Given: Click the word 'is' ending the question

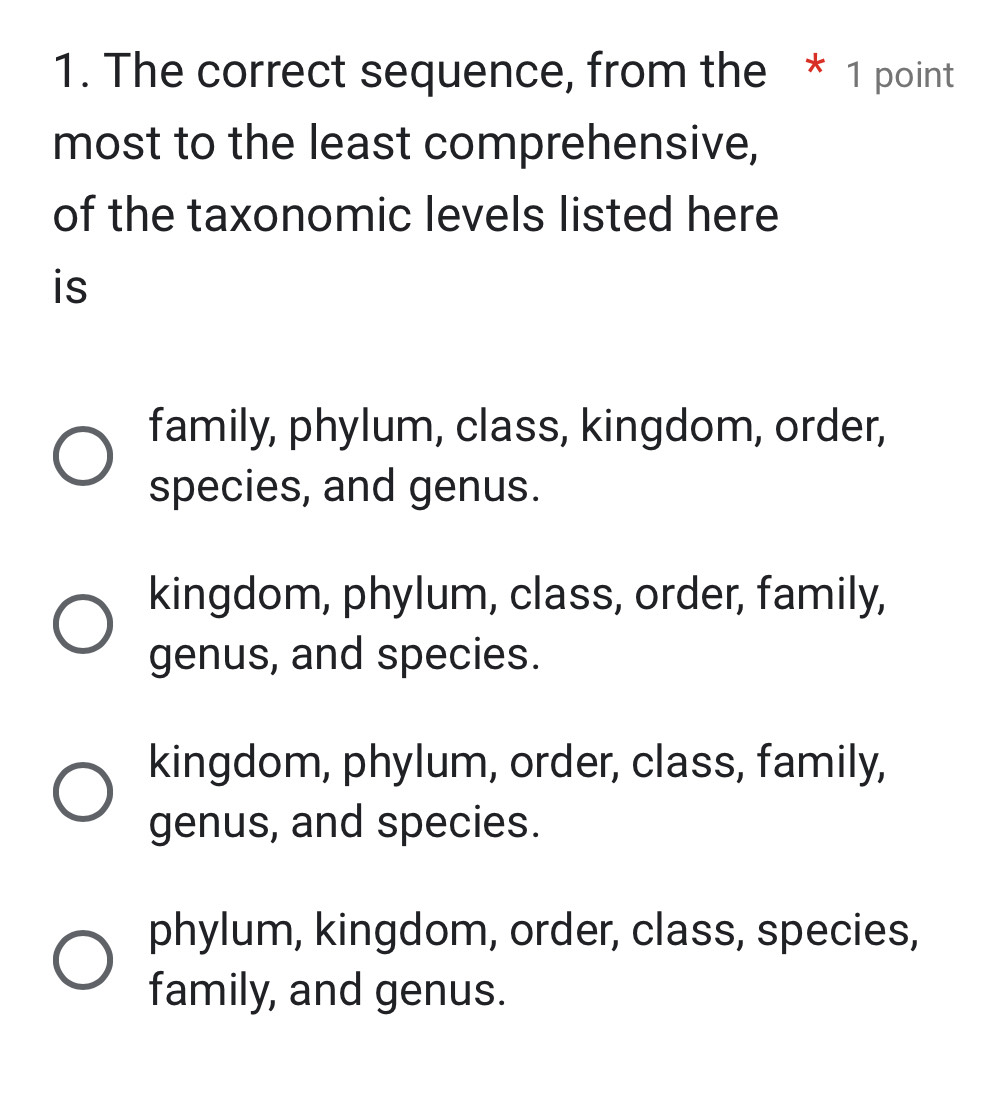Looking at the screenshot, I should click(x=70, y=288).
